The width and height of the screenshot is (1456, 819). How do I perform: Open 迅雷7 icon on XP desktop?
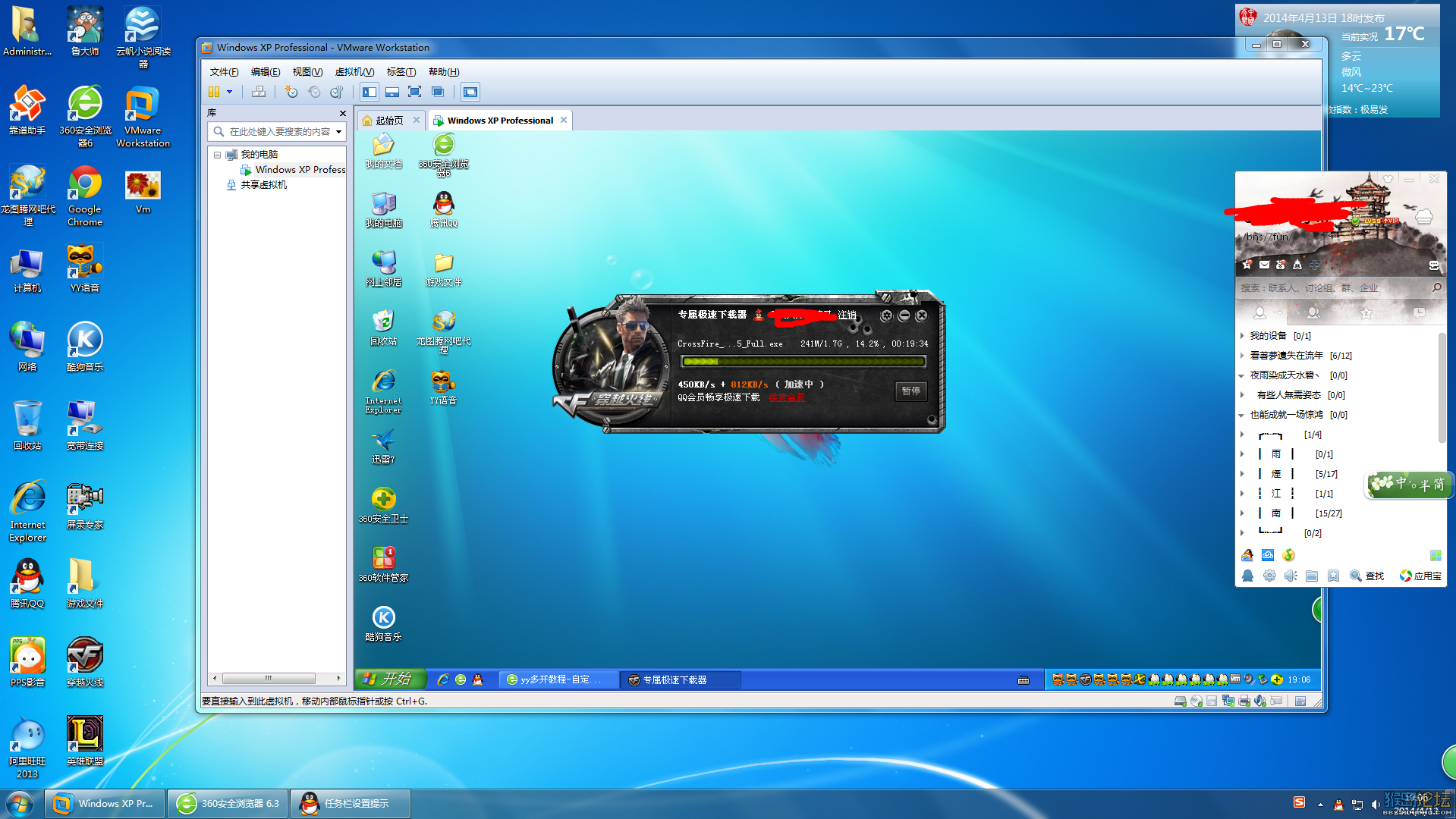383,446
